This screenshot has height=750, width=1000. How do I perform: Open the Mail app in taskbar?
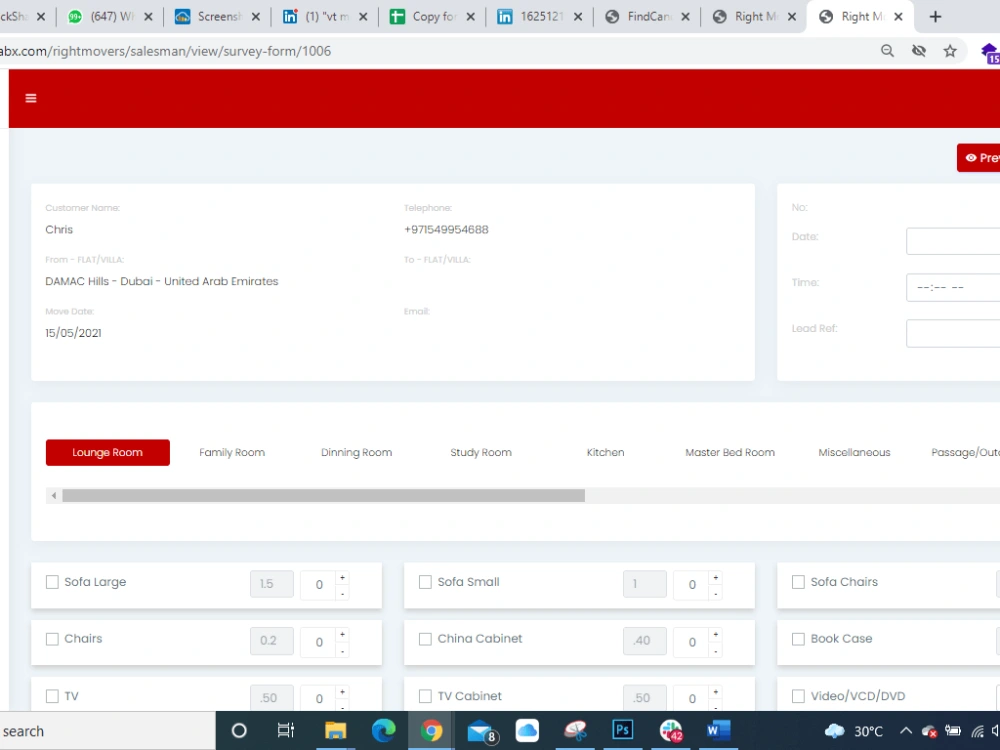coord(481,732)
